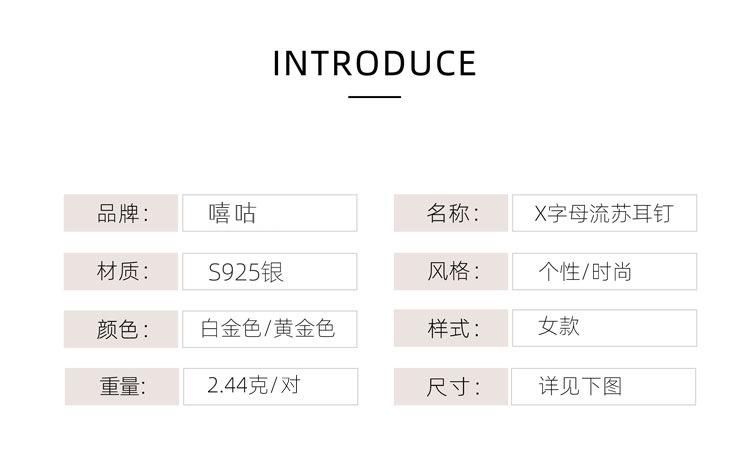Click the 样式 label cell
750x457 pixels.
coord(451,328)
